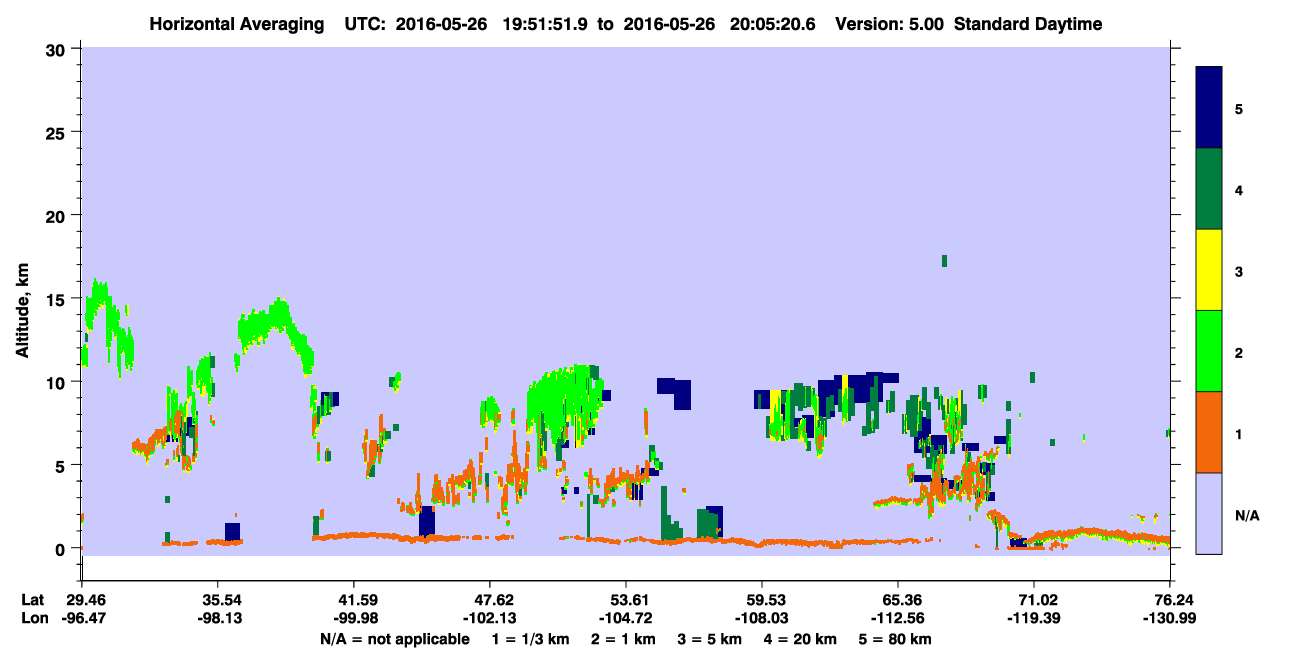Image resolution: width=1300 pixels, height=667 pixels.
Task: Click the orange colorbar segment labeled 1
Action: (x=1209, y=432)
